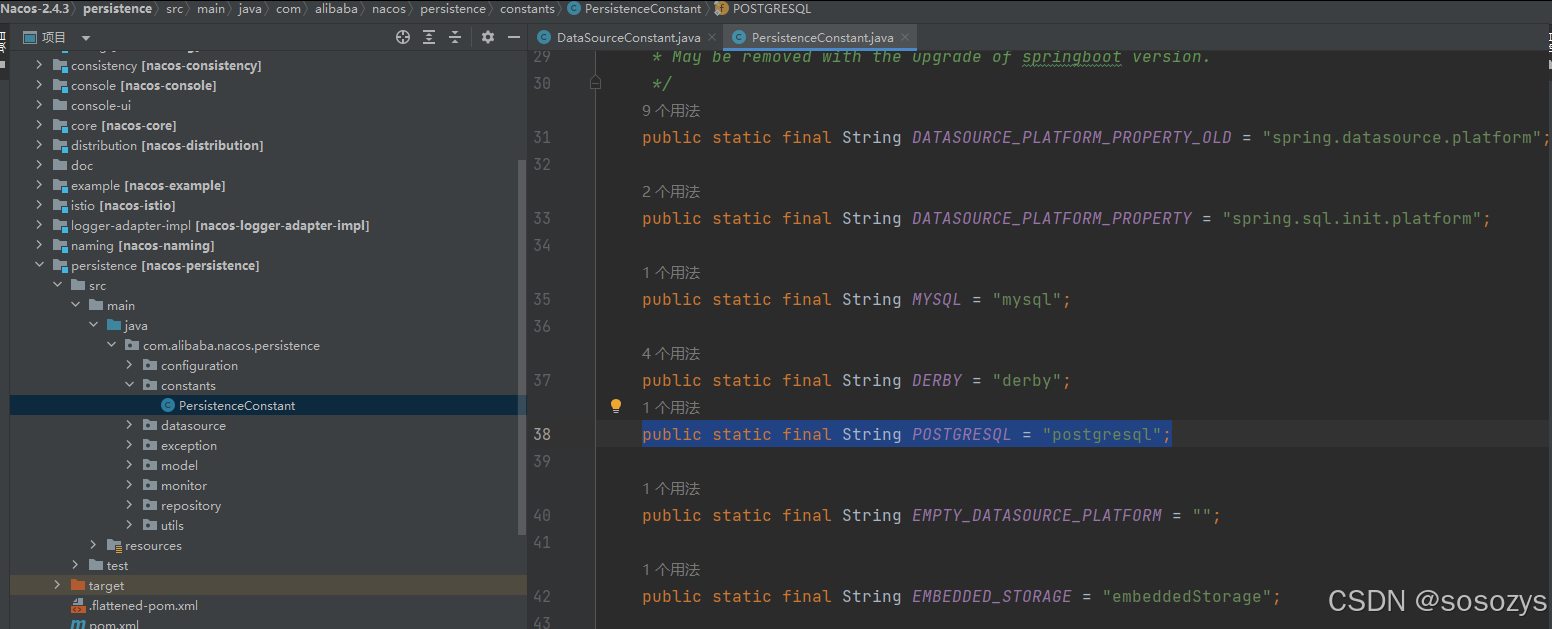
Task: Select the com.alibaba.nacos.persistence package
Action: 231,345
